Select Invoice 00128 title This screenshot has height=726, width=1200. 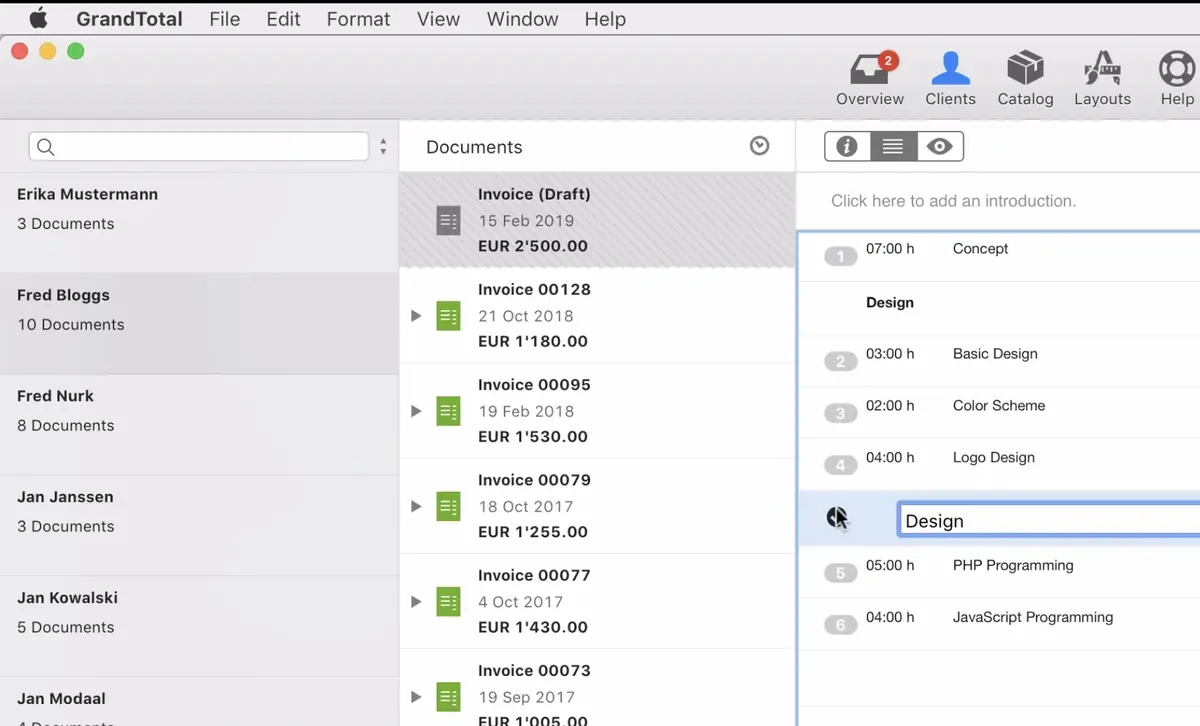[534, 289]
